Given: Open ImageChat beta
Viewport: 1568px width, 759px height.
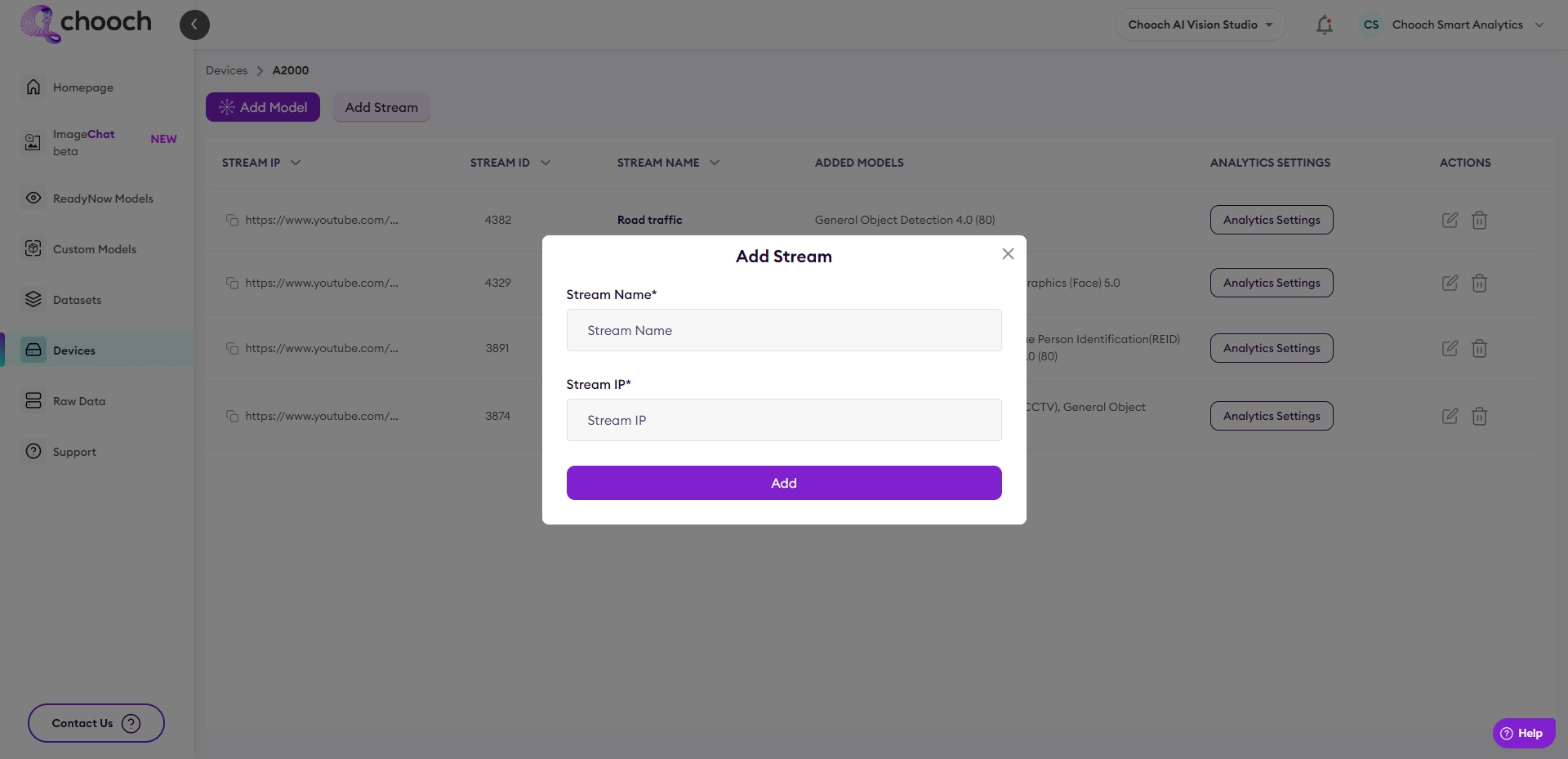Looking at the screenshot, I should point(82,142).
